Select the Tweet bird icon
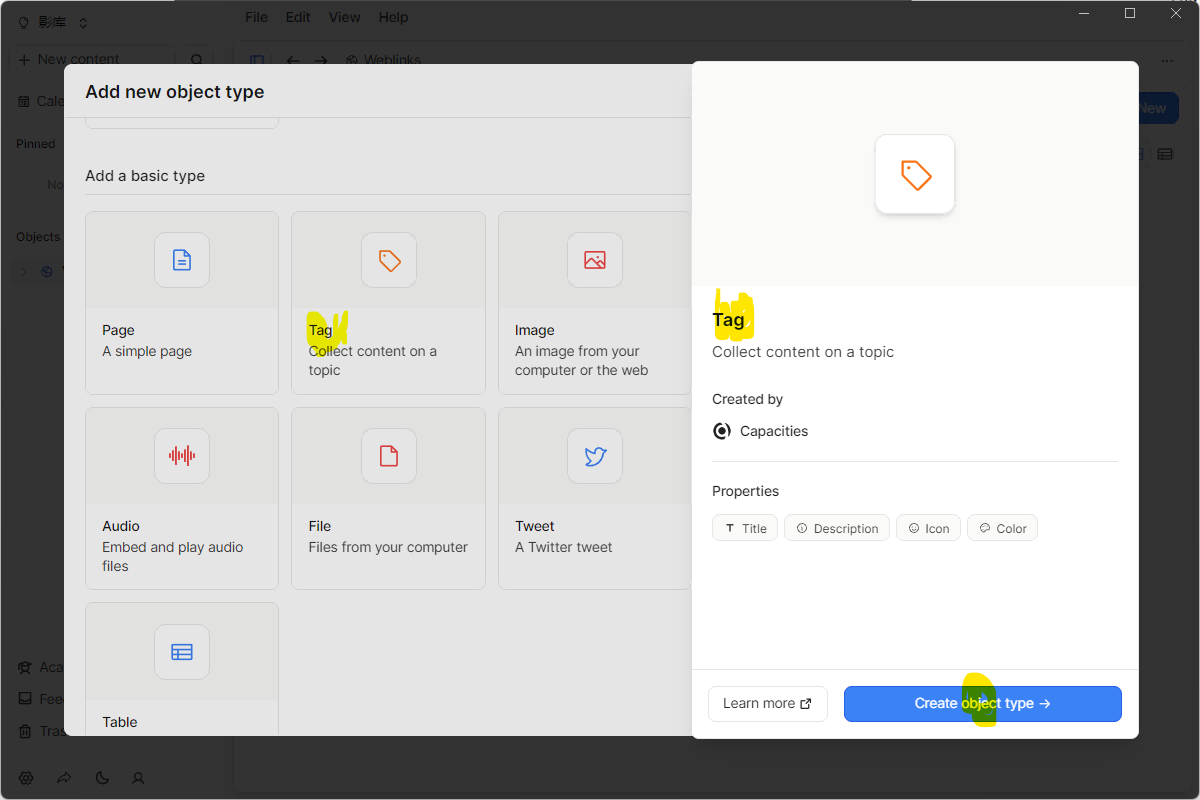The height and width of the screenshot is (800, 1200). click(x=594, y=456)
